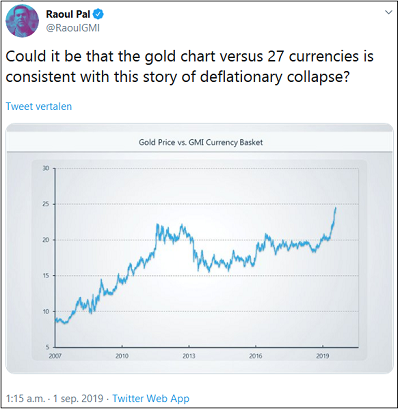Click the 2010 label on the x-axis

coord(122,356)
